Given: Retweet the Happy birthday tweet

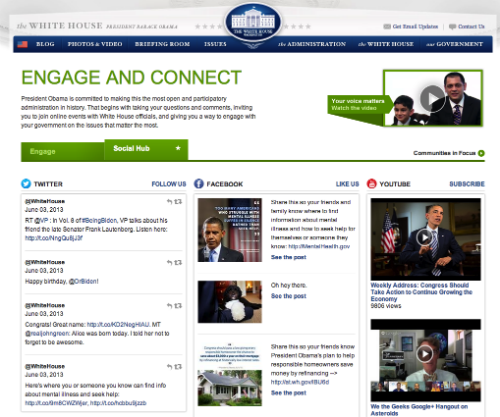Looking at the screenshot, I should 178,263.
